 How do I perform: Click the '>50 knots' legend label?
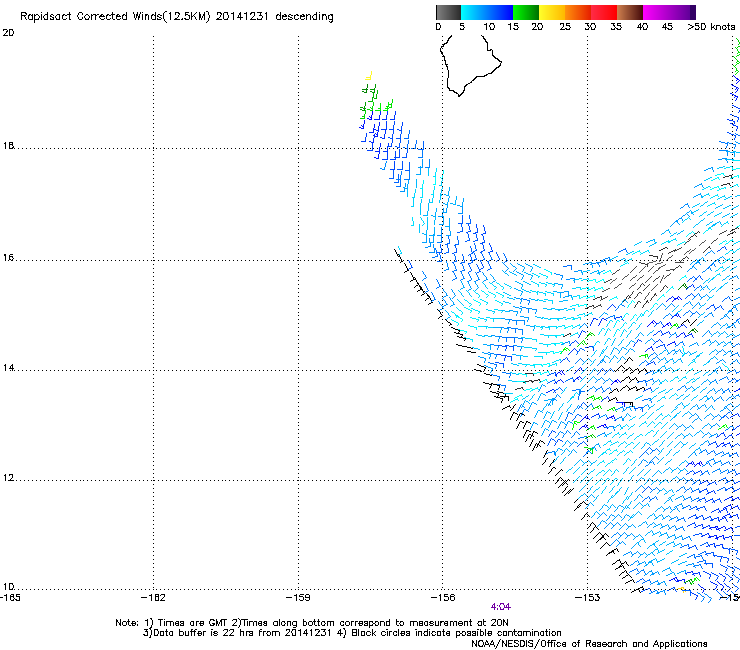click(x=711, y=27)
